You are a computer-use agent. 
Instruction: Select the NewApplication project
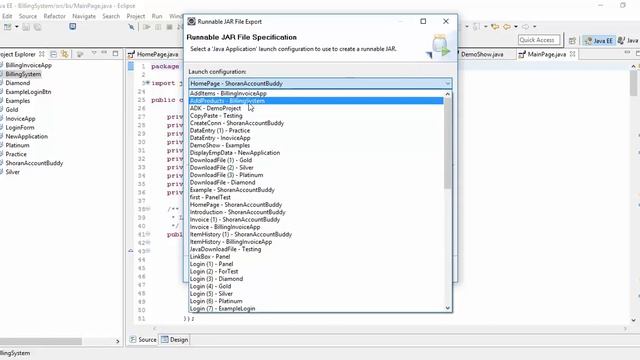point(27,136)
